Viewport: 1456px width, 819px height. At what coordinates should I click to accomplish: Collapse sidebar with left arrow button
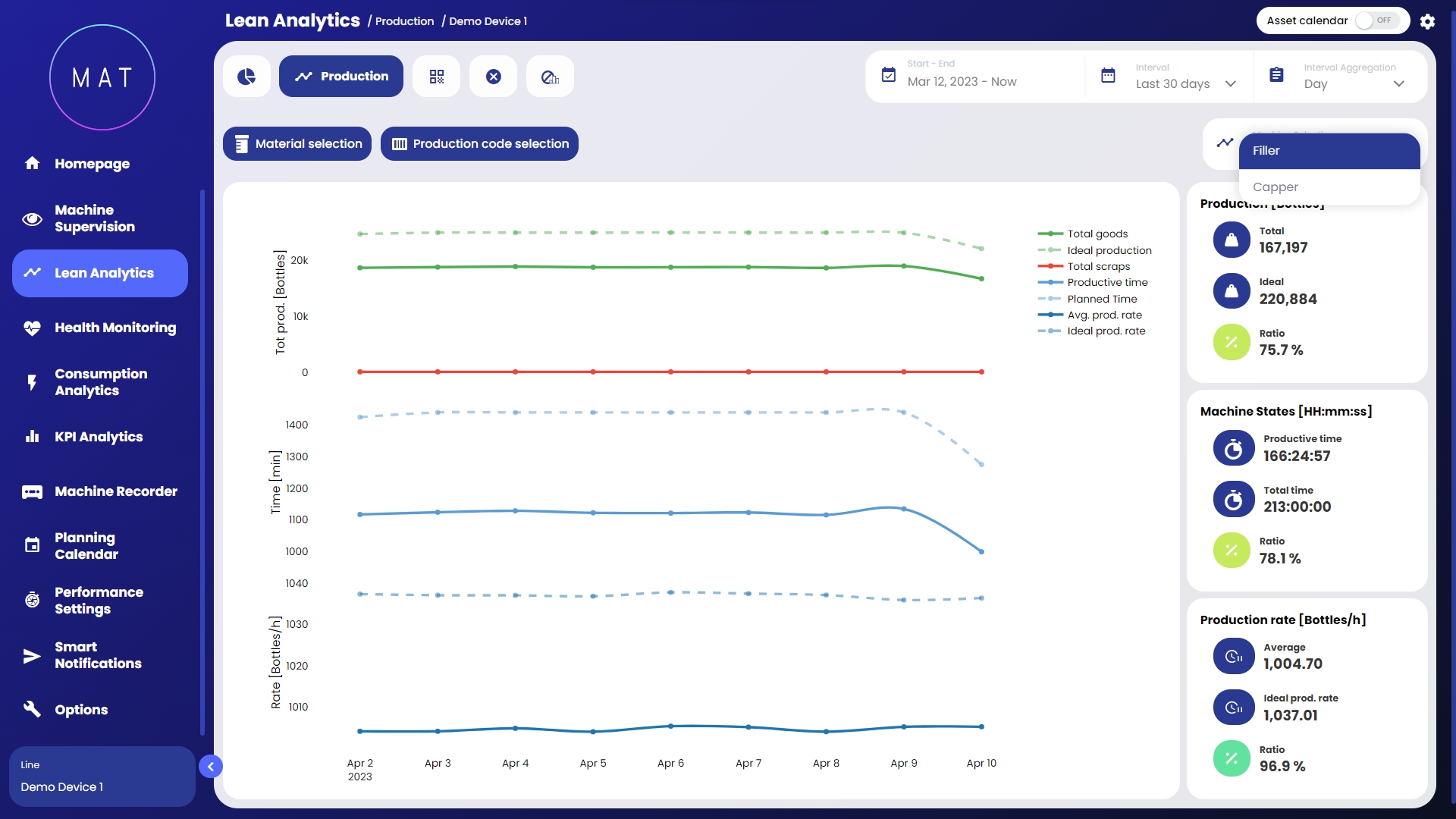pos(211,767)
